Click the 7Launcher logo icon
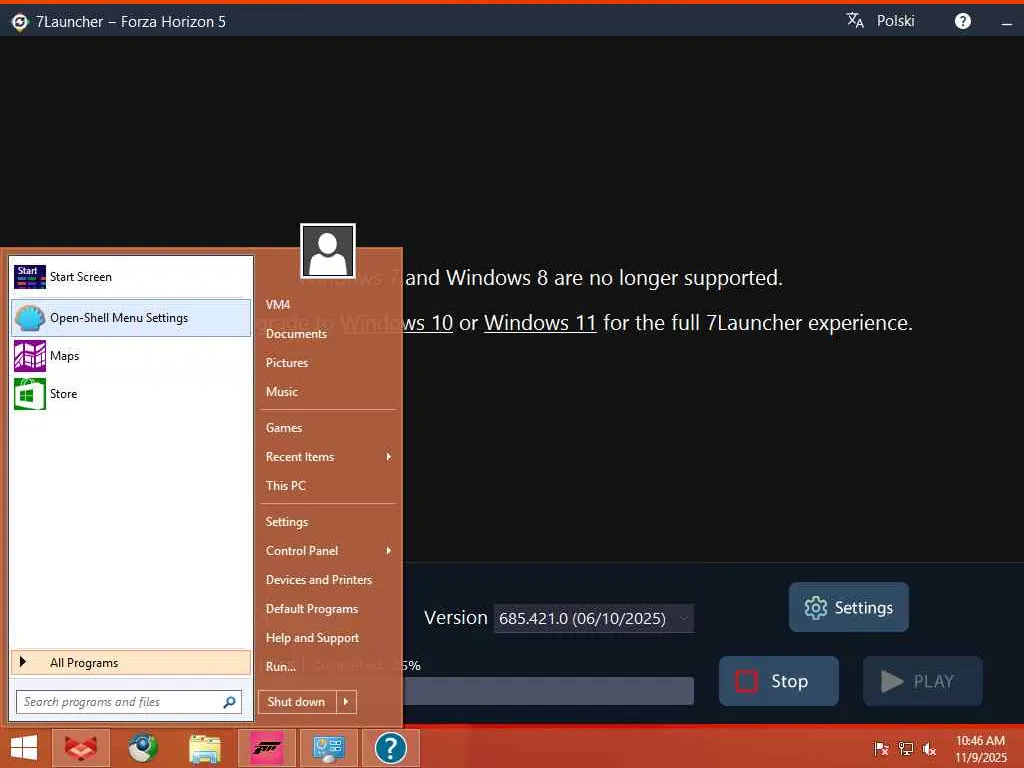This screenshot has height=768, width=1024. click(x=20, y=22)
